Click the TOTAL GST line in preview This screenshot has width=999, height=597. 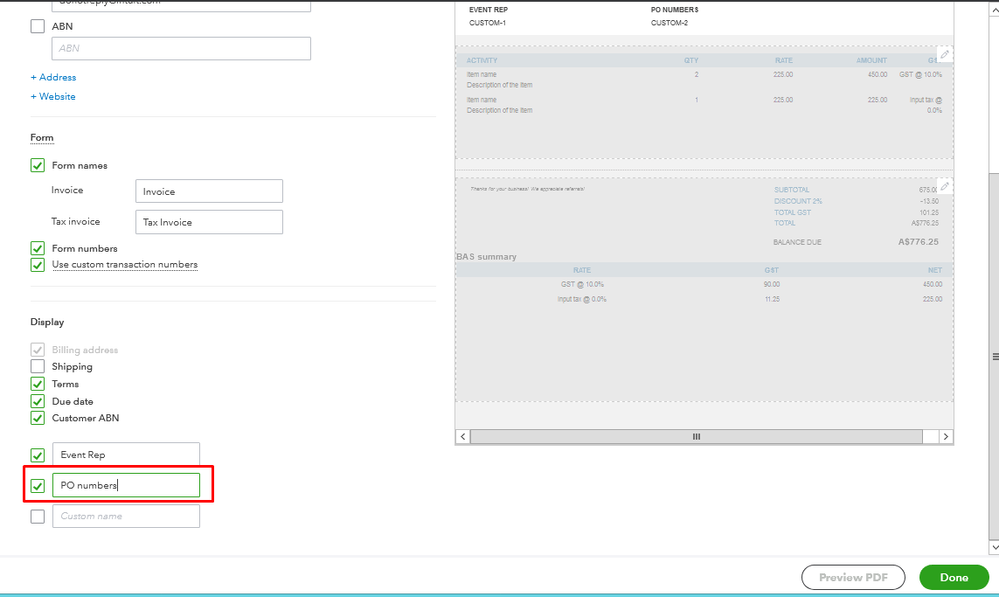pos(793,213)
